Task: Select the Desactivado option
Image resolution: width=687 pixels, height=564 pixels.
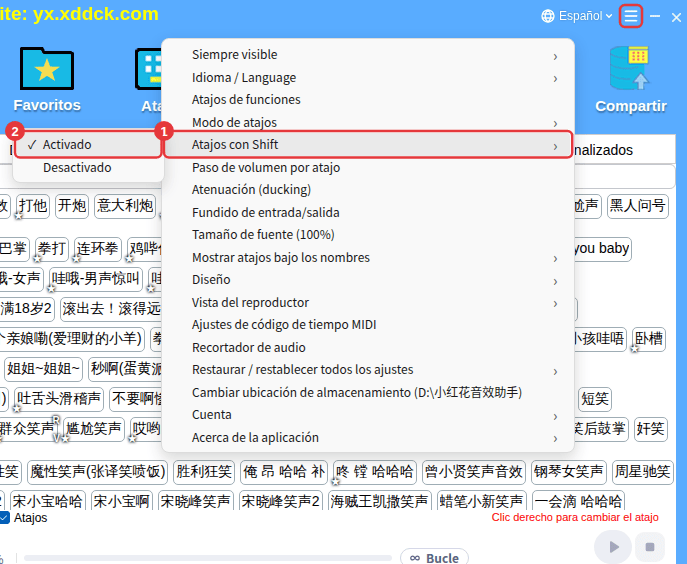Action: 88,167
